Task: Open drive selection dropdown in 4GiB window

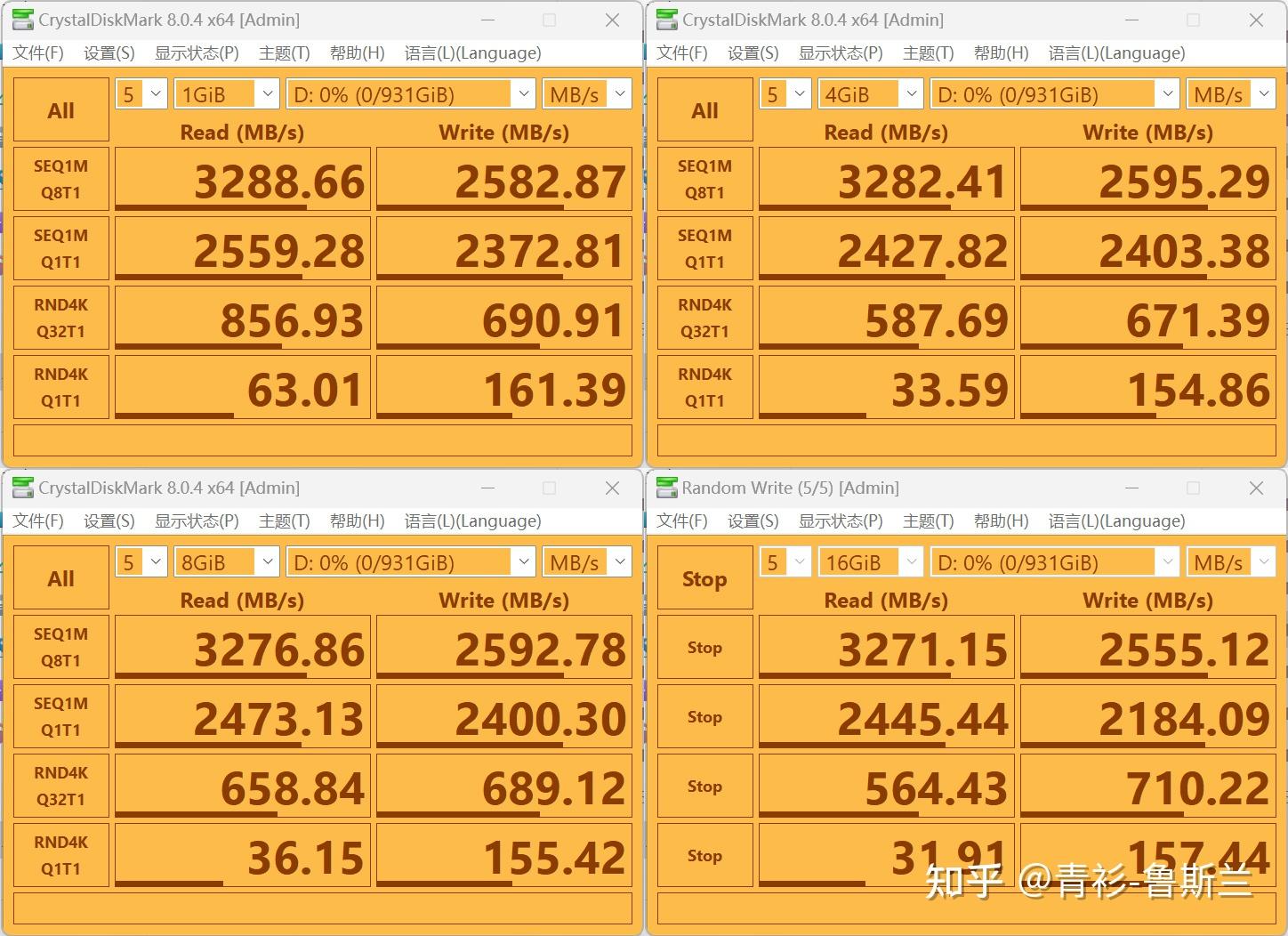Action: click(1055, 94)
